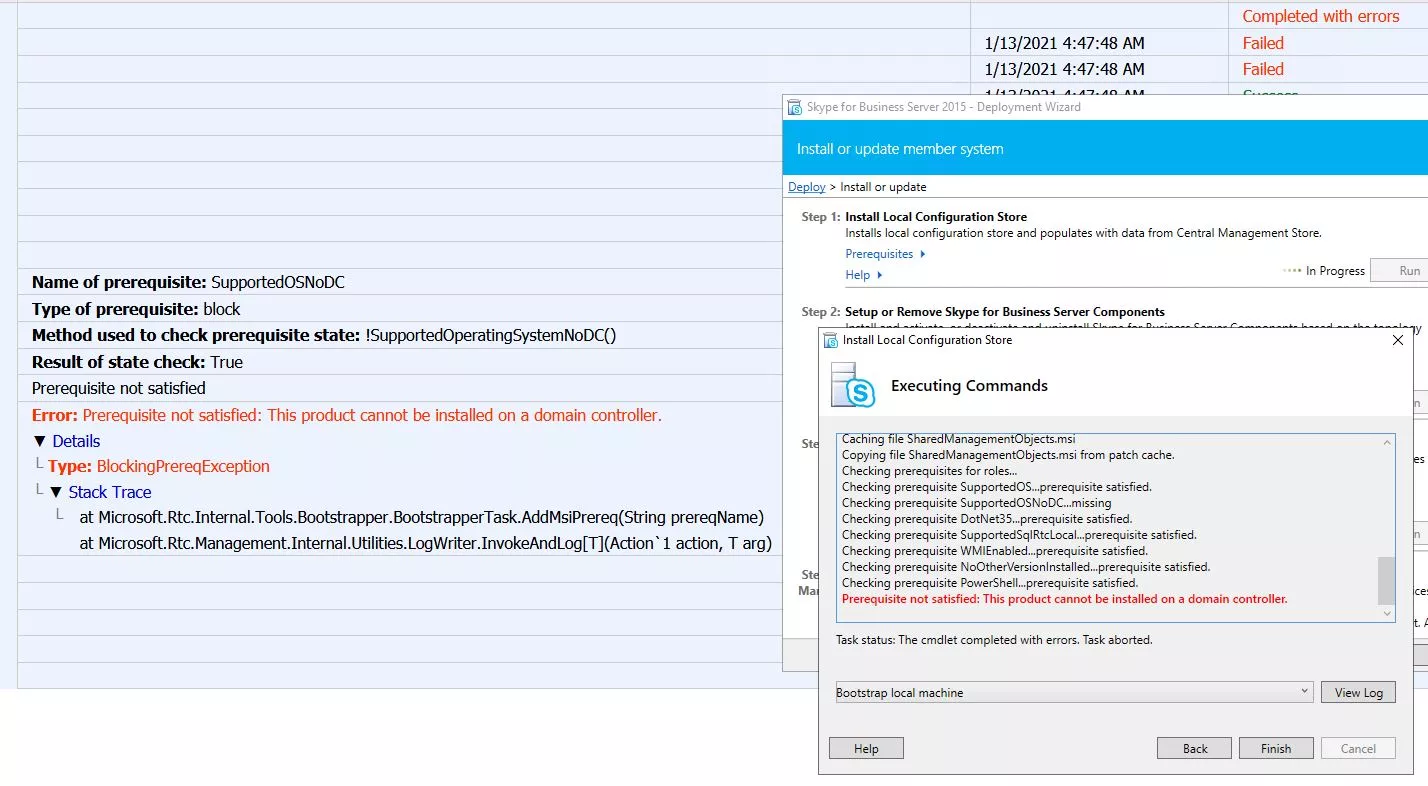Open the Prerequisites link under Step 1
The image size is (1428, 786).
point(879,254)
